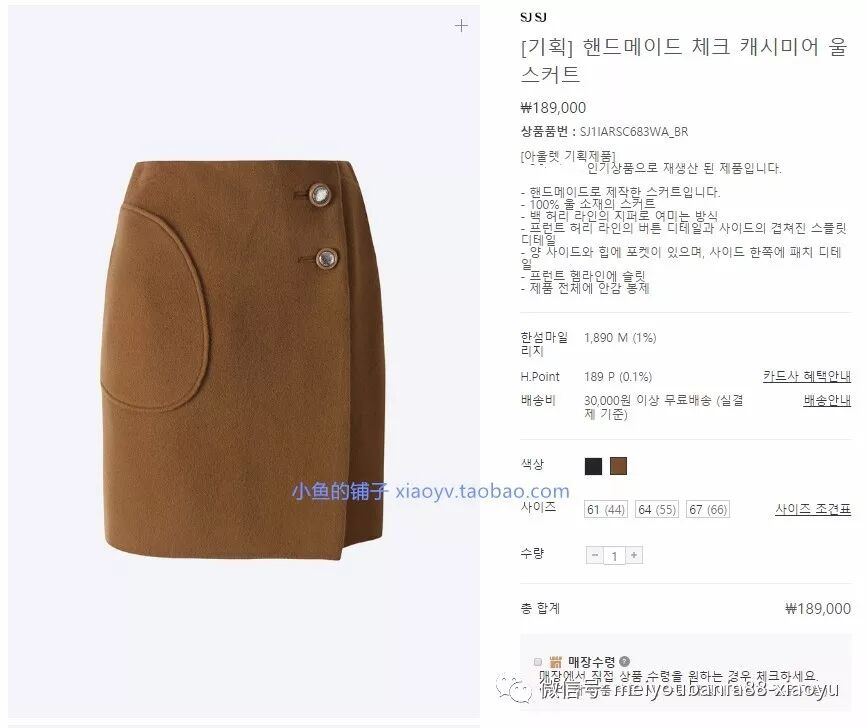Screen dimensions: 867x728
Task: Open the 카드사 혜택안내 link
Action: (x=807, y=376)
